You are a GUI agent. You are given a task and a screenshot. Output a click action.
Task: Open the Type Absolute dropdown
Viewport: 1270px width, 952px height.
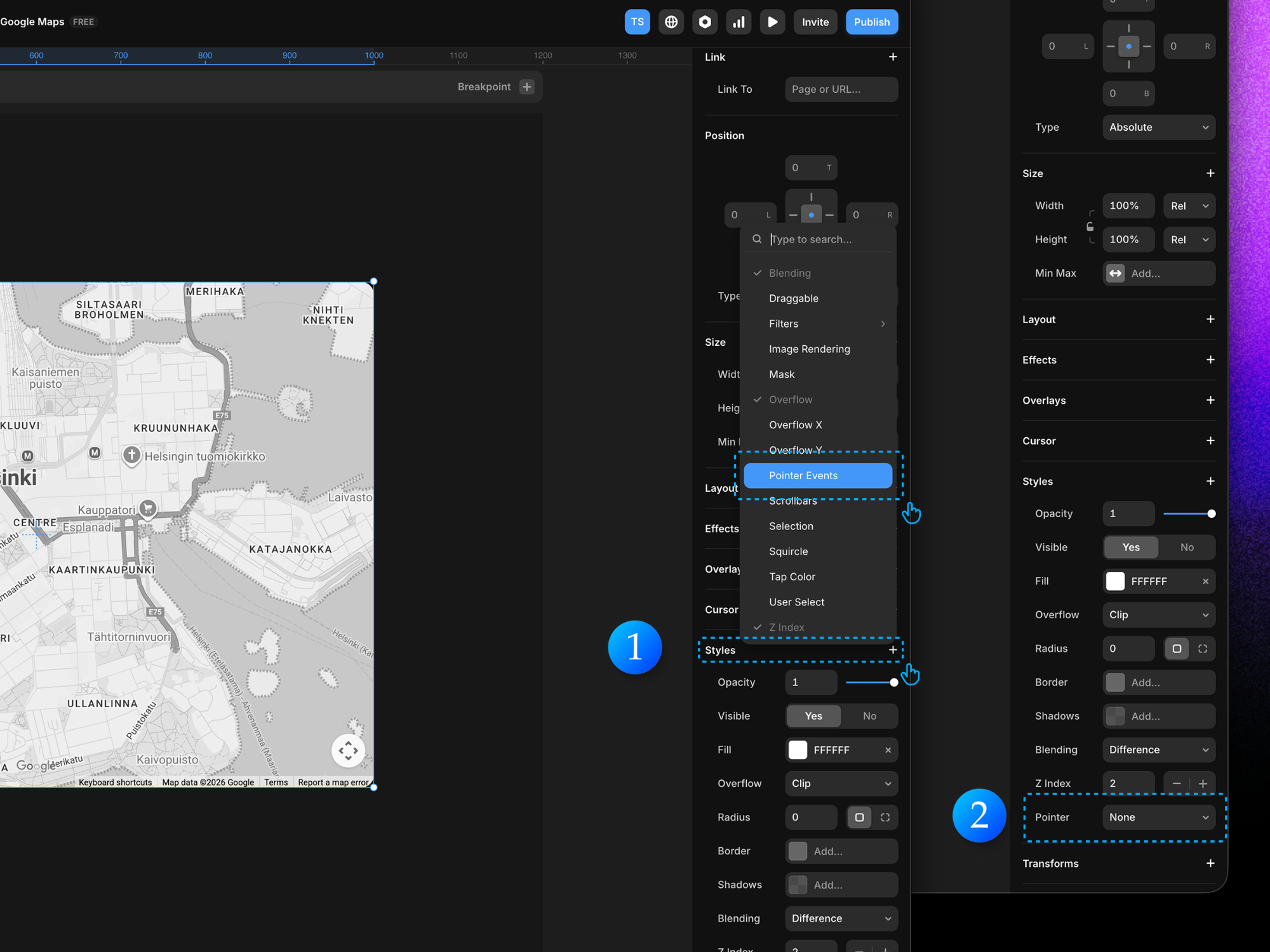(x=1158, y=127)
